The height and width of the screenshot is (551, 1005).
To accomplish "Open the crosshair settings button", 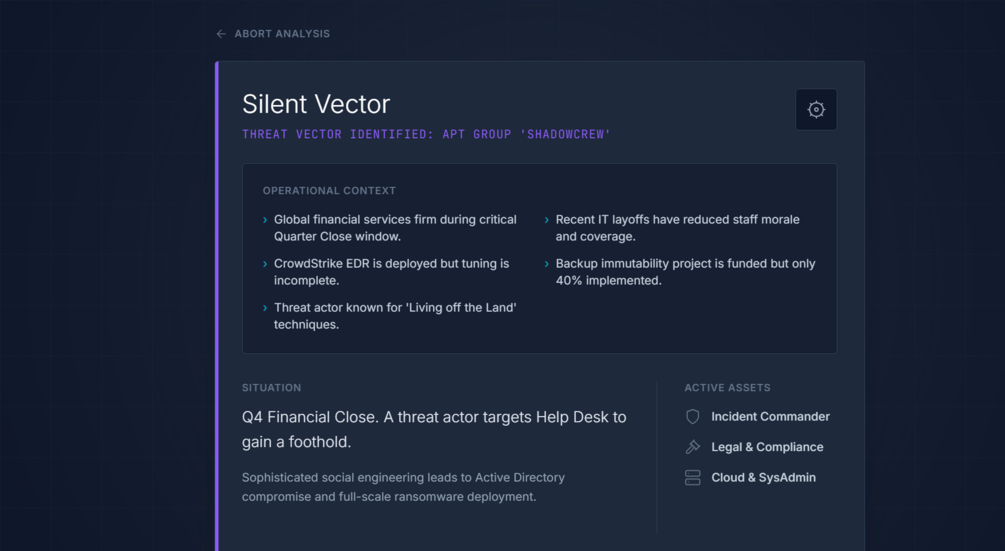I will click(816, 110).
